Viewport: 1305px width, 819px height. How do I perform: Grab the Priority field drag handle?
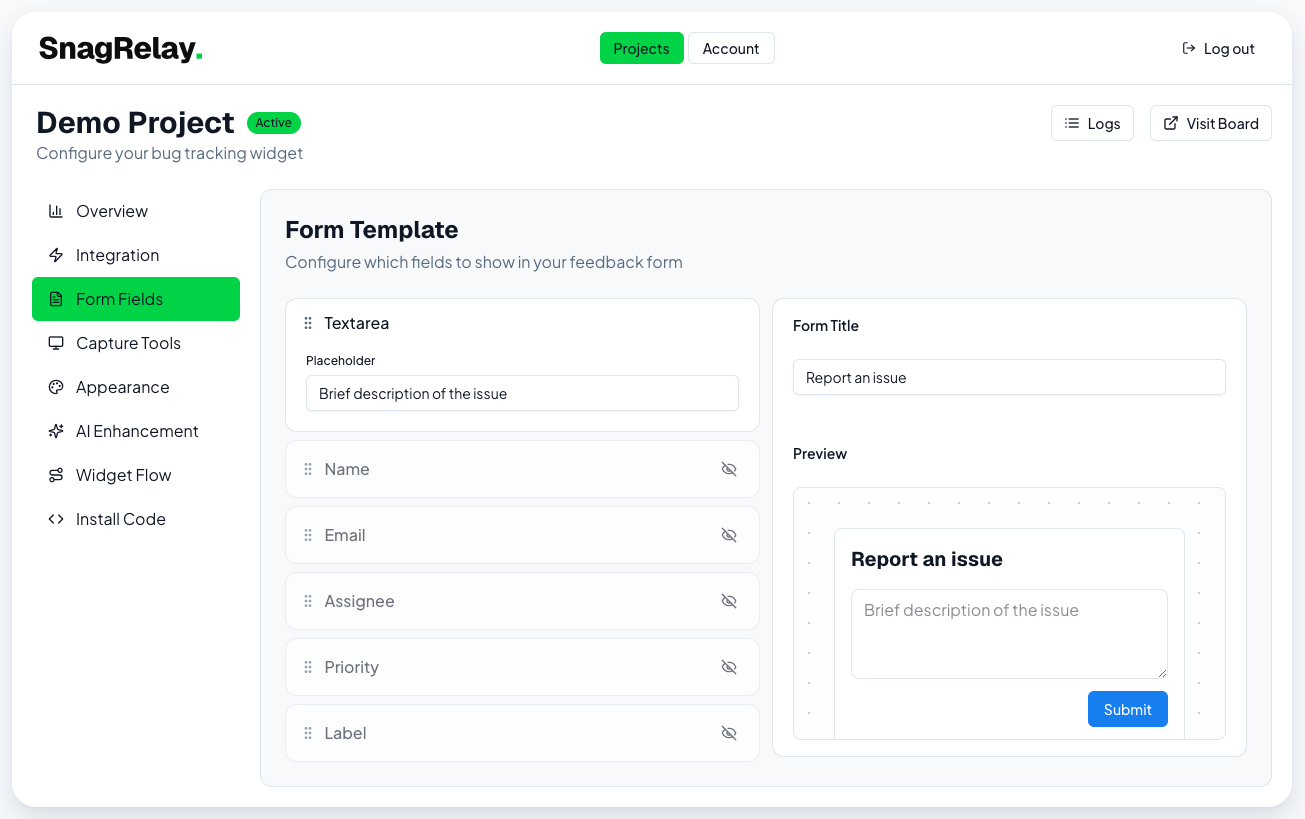[308, 667]
